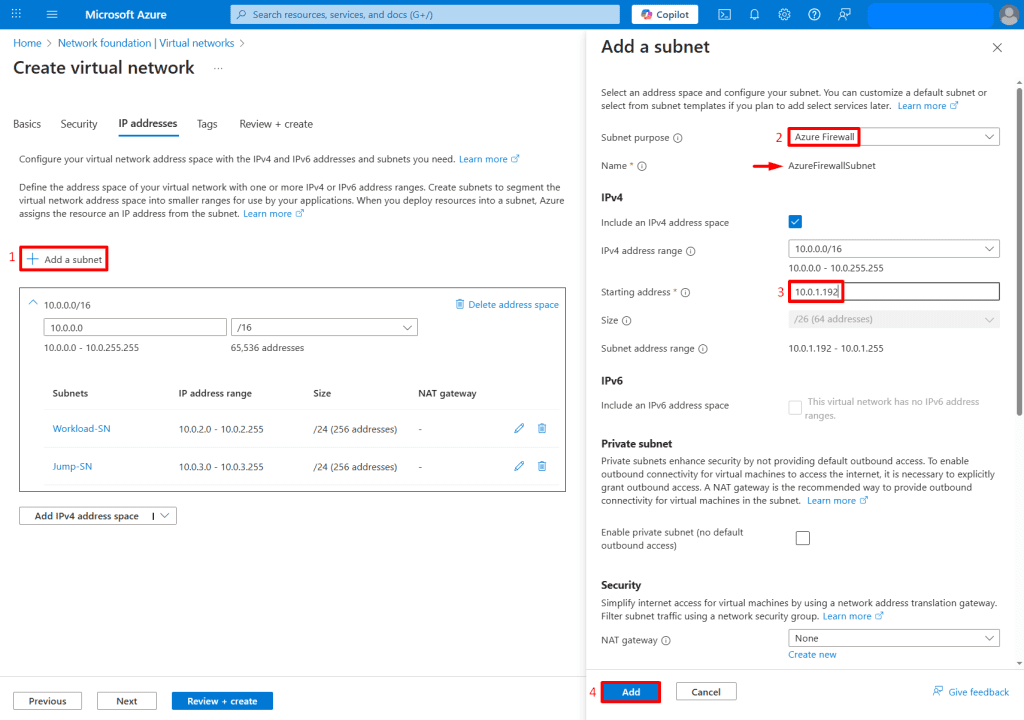Open the Subnet purpose dropdown
Viewport: 1024px width, 720px height.
[x=893, y=137]
